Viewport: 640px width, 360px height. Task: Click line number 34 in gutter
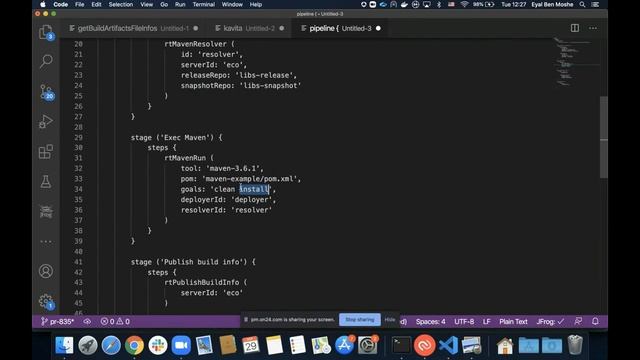78,189
